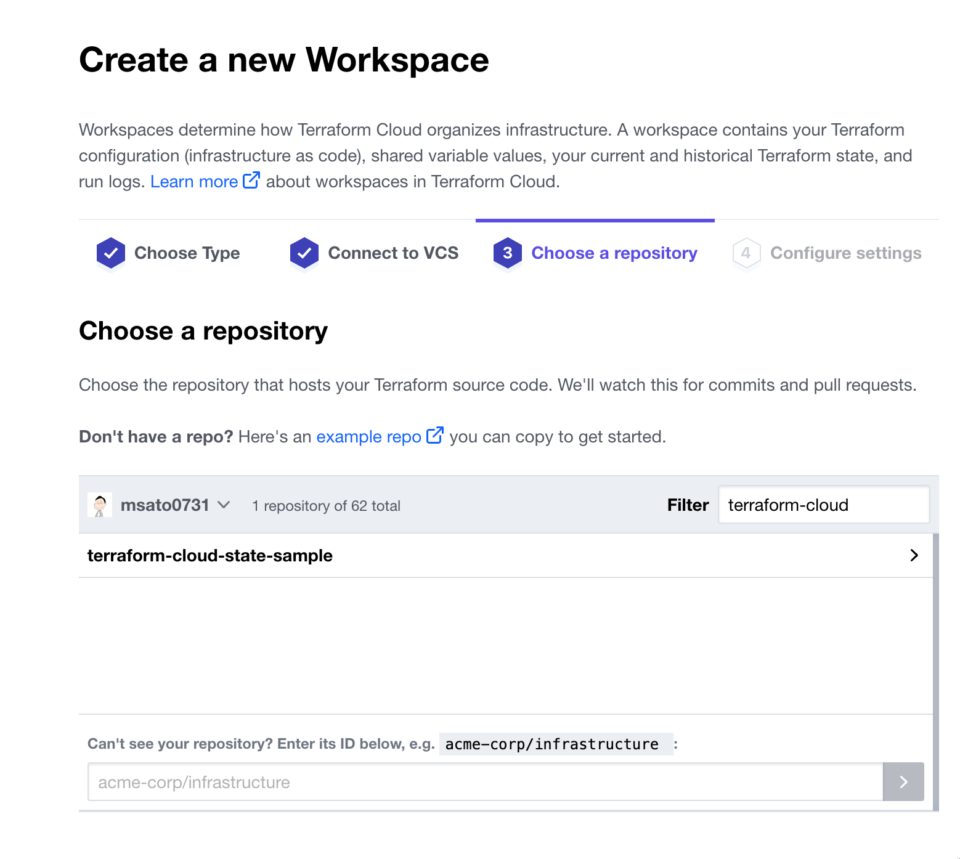Select the terraform-cloud-state-sample repository

coord(505,555)
